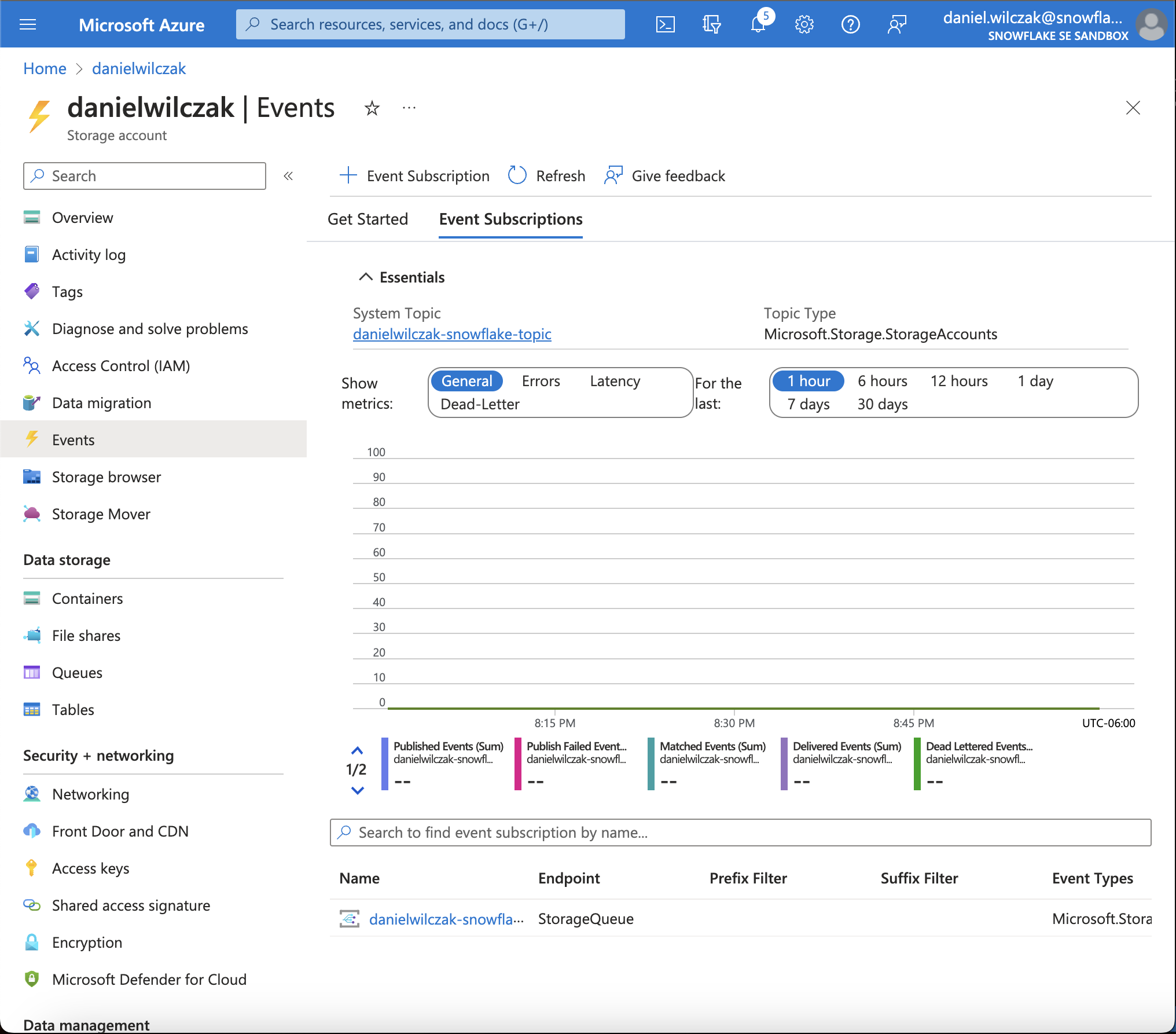Refresh the event subscriptions
This screenshot has width=1176, height=1034.
coord(546,176)
